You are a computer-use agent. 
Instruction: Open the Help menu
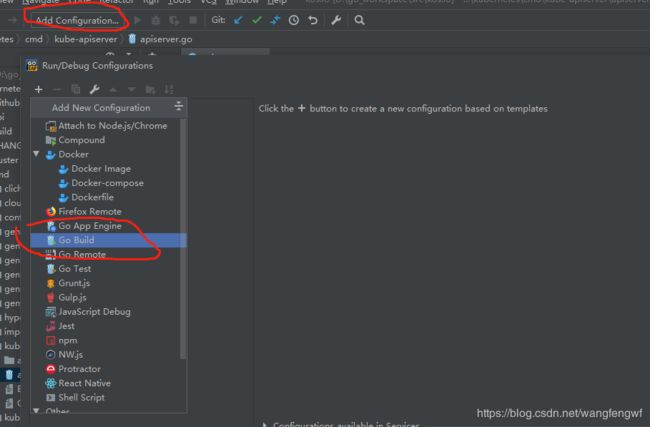(x=276, y=2)
